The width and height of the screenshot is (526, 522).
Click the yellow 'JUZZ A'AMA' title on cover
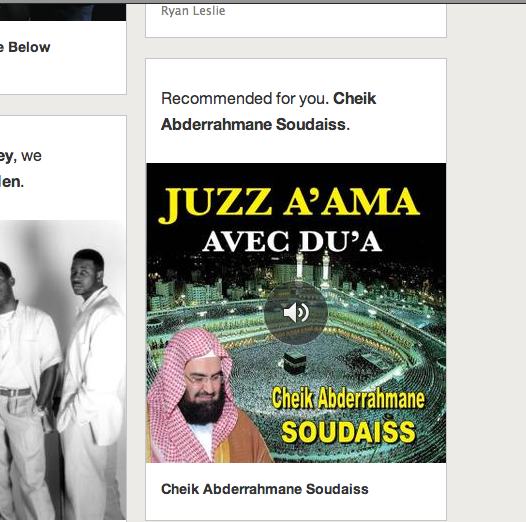[x=289, y=204]
